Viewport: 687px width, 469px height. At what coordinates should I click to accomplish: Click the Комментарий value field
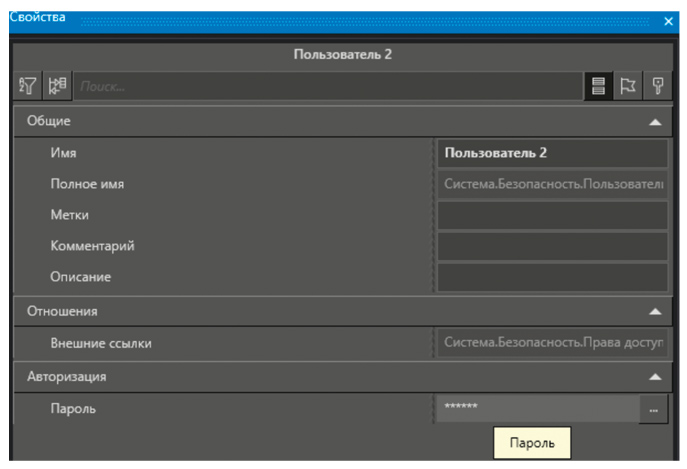(551, 246)
